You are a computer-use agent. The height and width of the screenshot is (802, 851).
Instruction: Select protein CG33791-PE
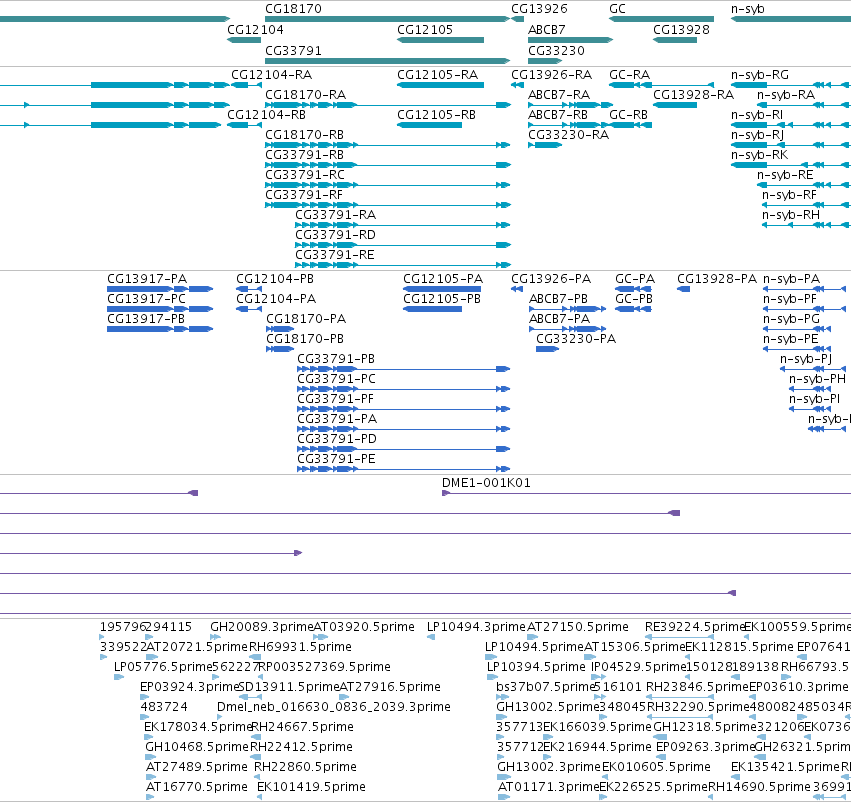403,469
